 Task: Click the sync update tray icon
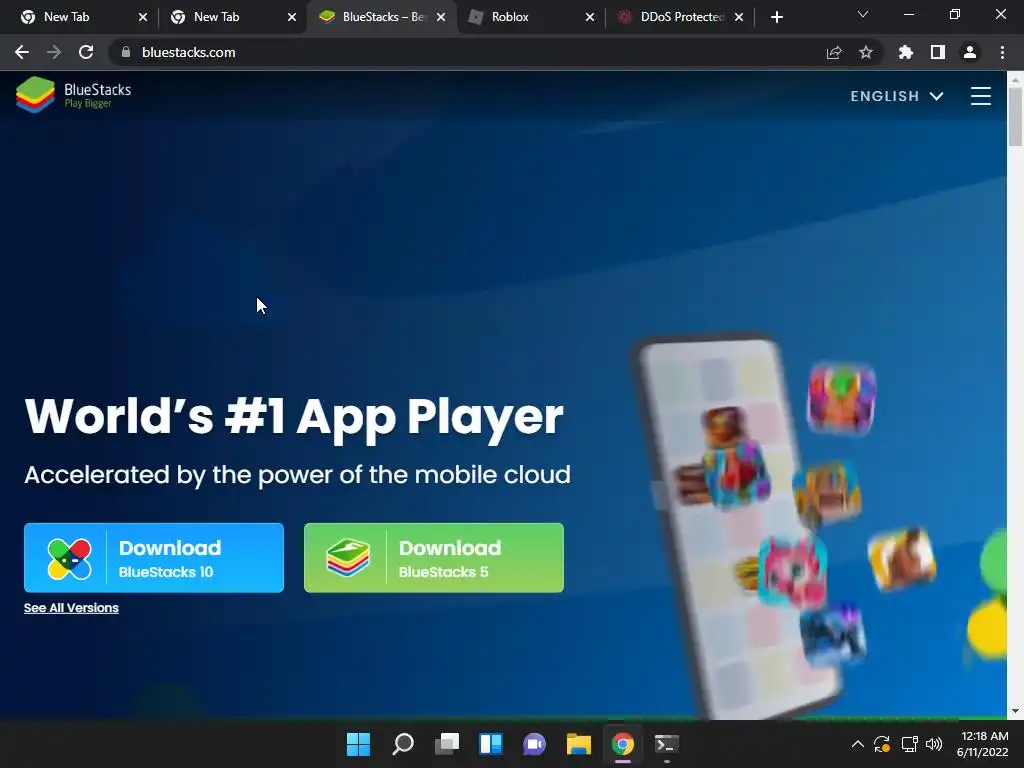click(882, 744)
